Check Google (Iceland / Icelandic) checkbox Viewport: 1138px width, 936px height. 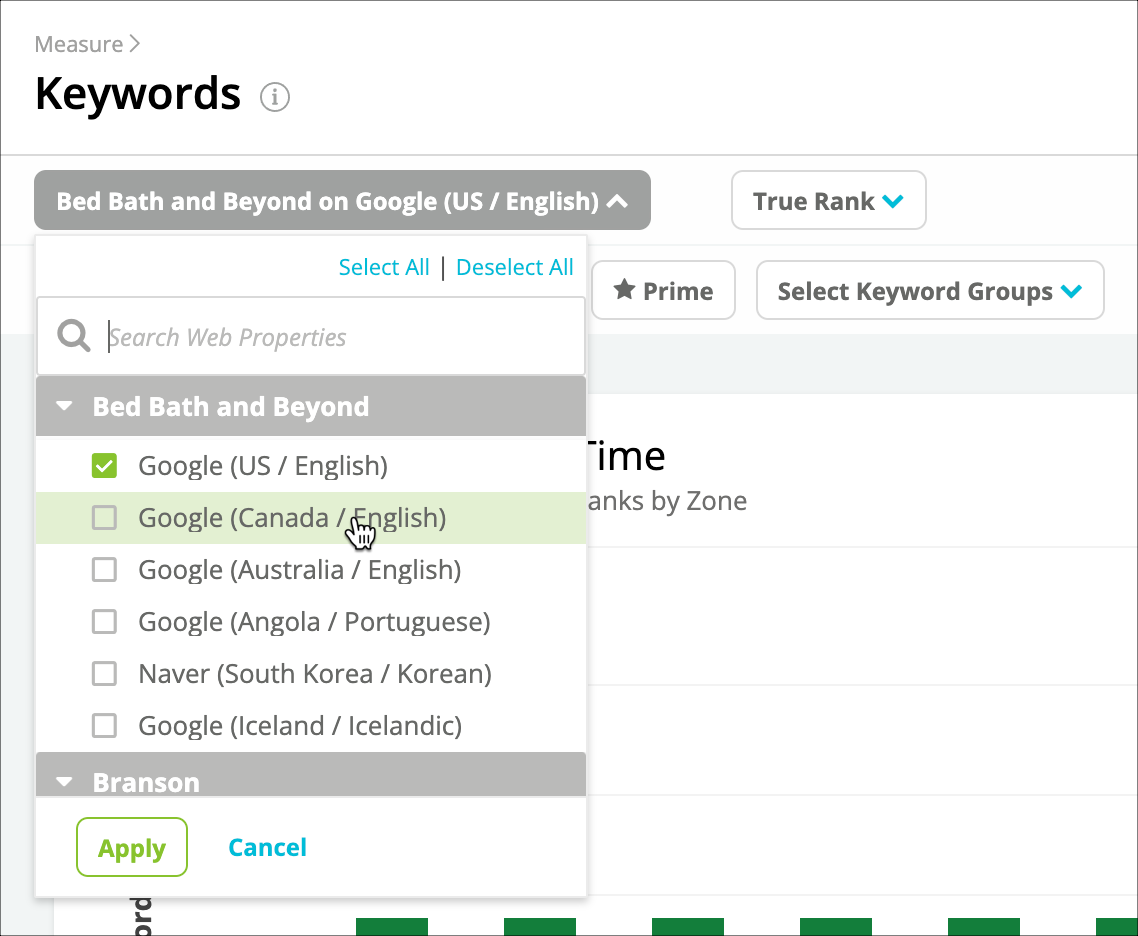click(x=105, y=726)
